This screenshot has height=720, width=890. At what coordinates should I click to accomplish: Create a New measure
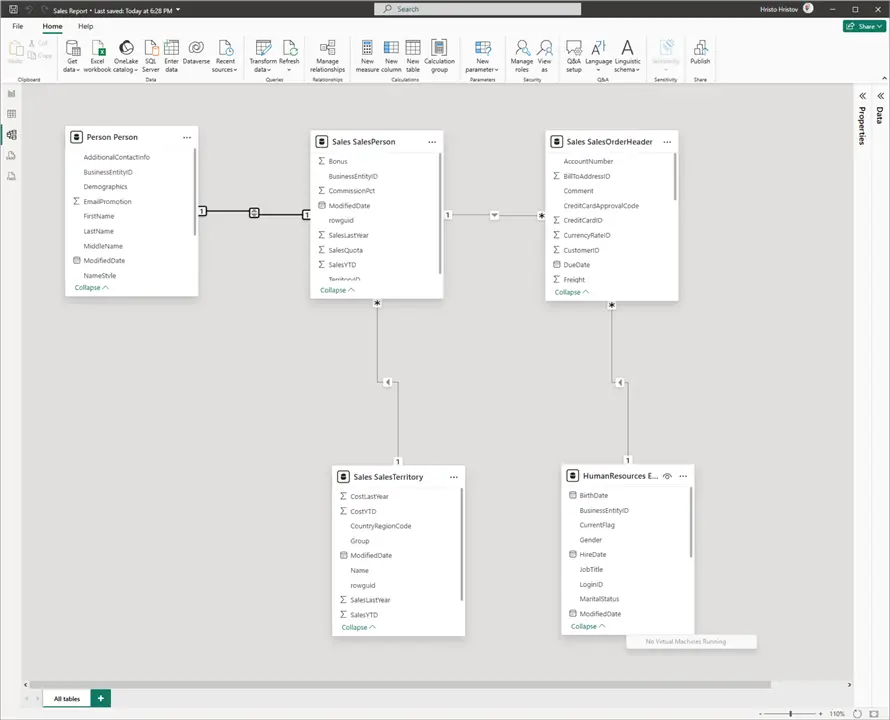tap(367, 56)
